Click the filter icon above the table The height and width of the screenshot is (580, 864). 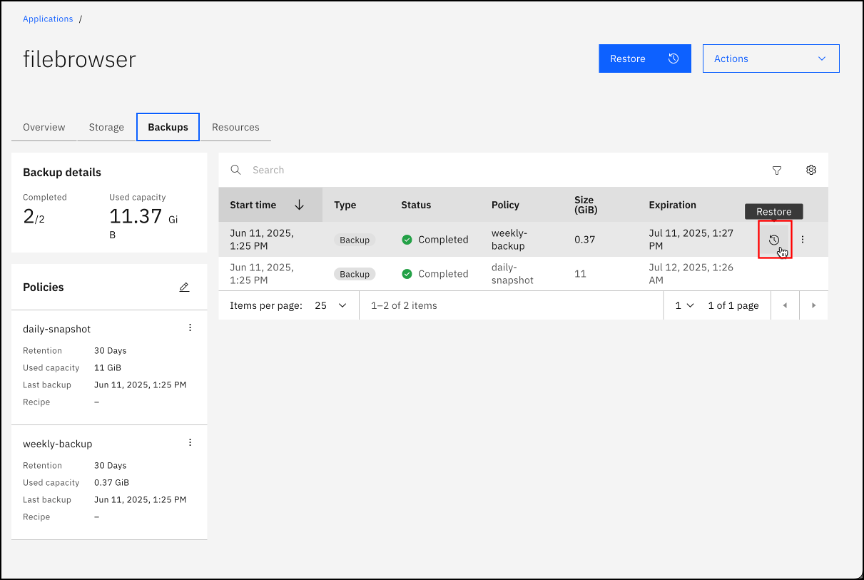click(777, 170)
